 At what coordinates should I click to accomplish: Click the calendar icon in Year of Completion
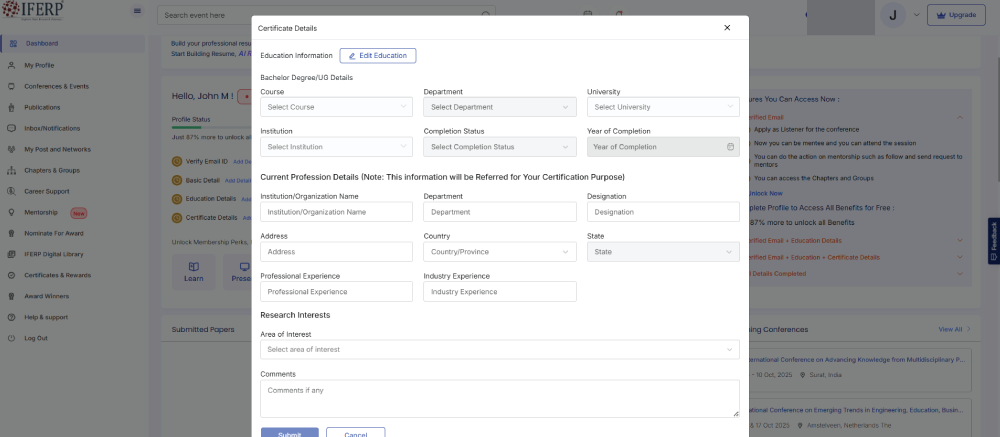coord(730,147)
